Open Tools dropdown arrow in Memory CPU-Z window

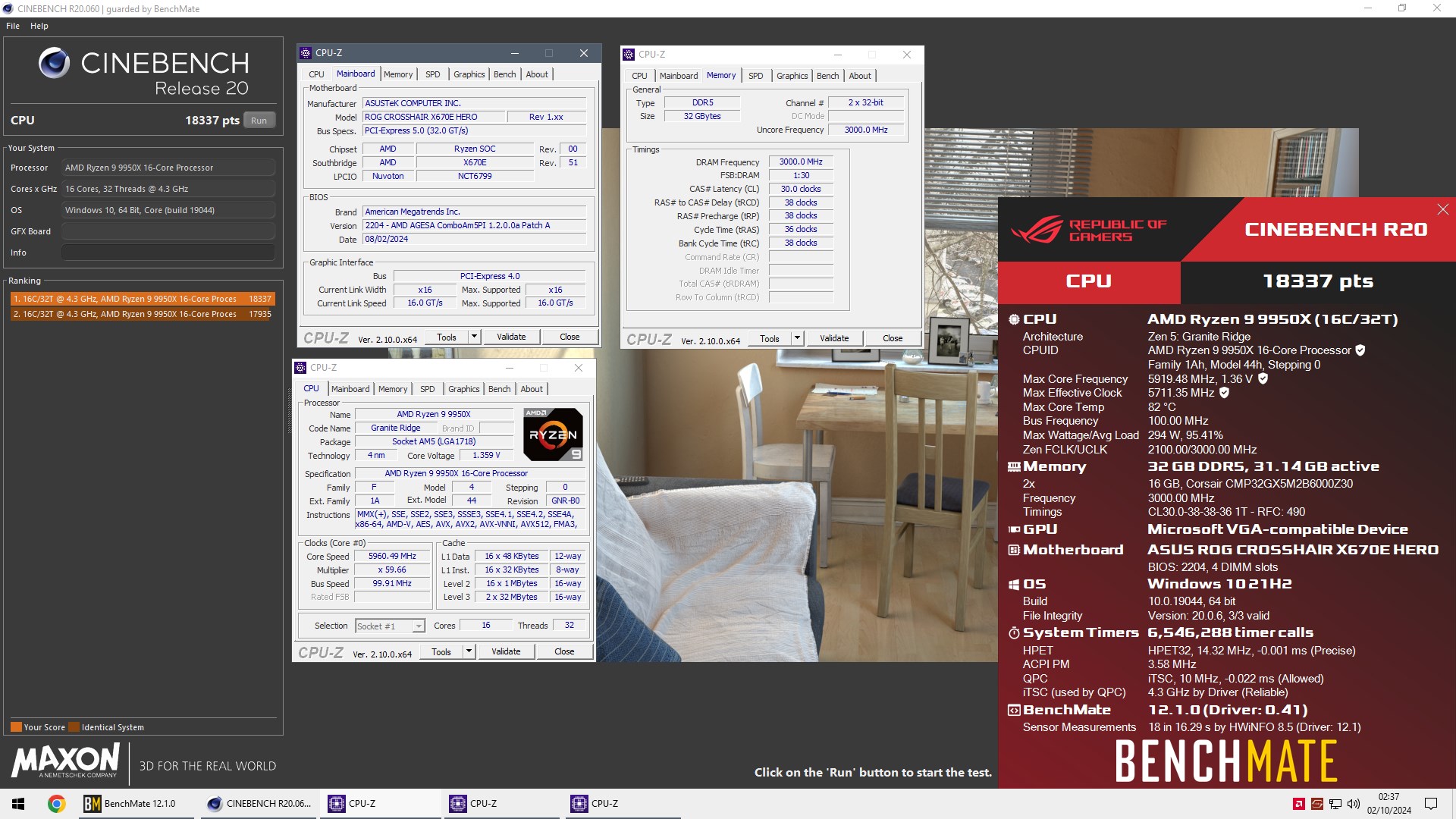click(x=797, y=338)
